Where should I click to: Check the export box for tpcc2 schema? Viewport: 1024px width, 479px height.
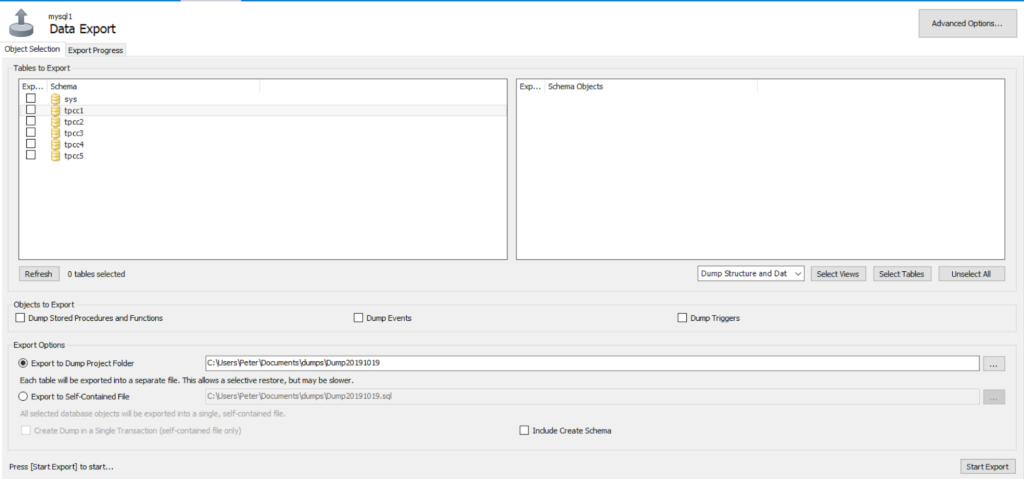[31, 121]
